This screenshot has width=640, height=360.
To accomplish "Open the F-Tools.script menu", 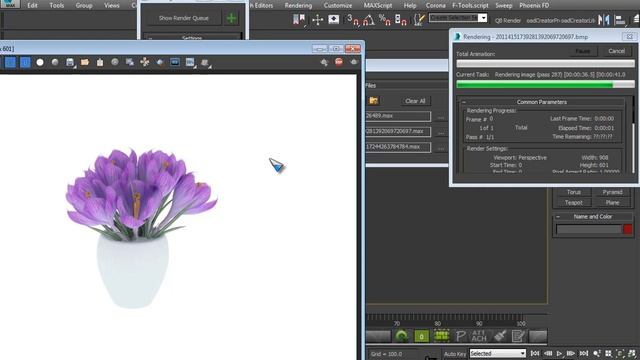I will pyautogui.click(x=470, y=5).
